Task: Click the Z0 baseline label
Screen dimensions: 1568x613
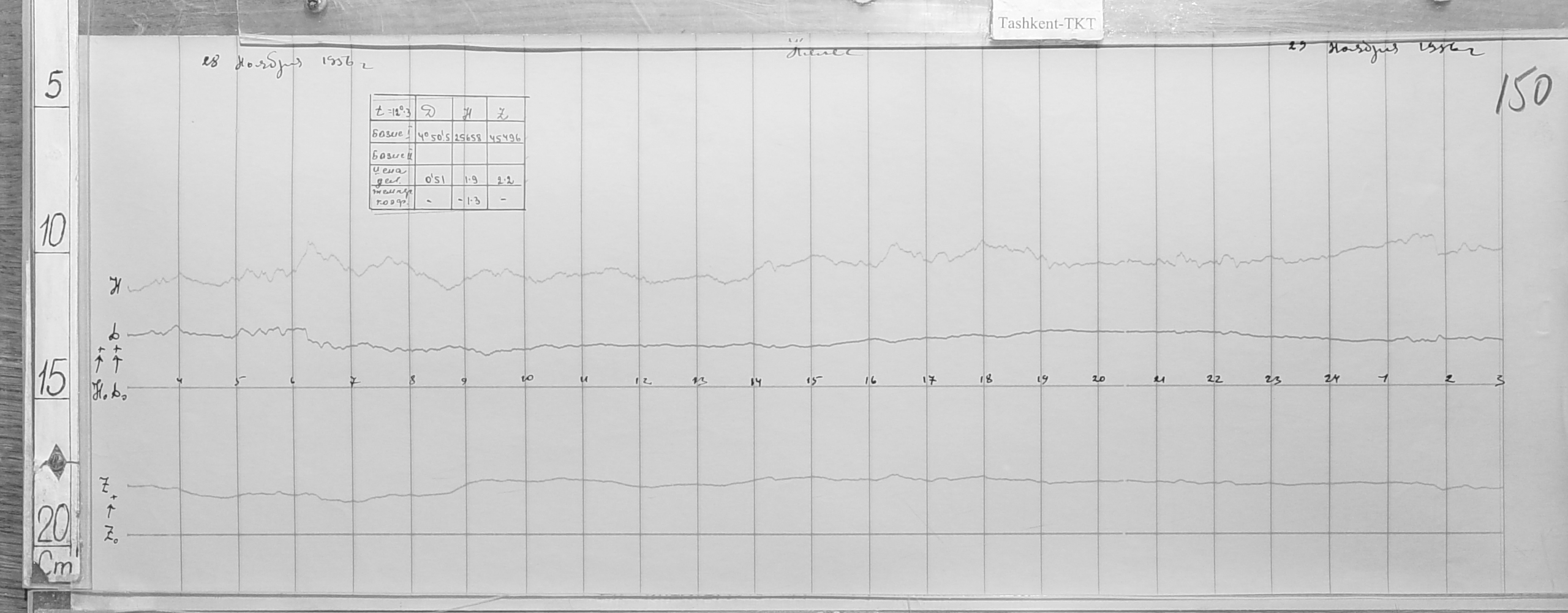Action: [x=111, y=535]
